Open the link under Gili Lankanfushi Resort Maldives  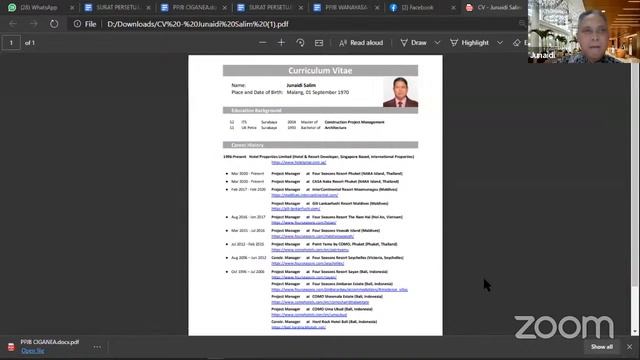(x=296, y=209)
